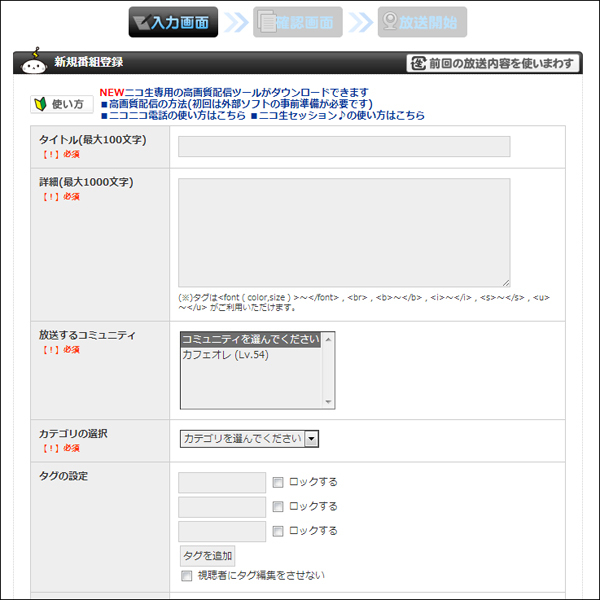Click the タイトル text input field
Screen dimensions: 600x600
344,147
